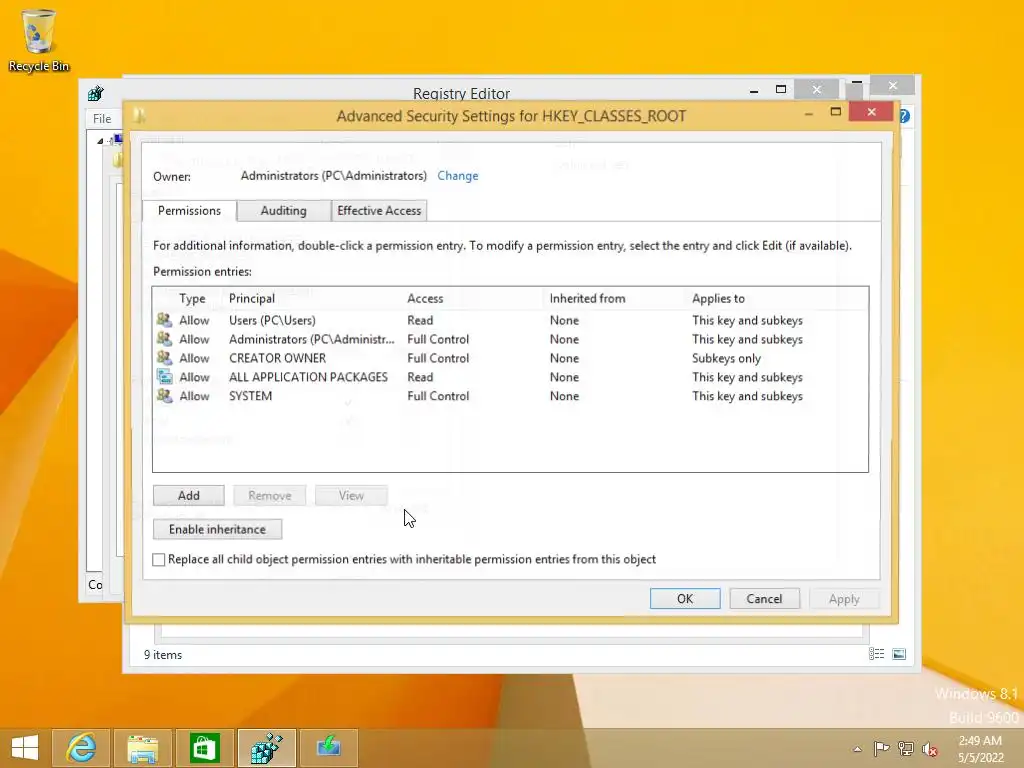Switch to the Auditing tab
The width and height of the screenshot is (1024, 768).
(283, 210)
